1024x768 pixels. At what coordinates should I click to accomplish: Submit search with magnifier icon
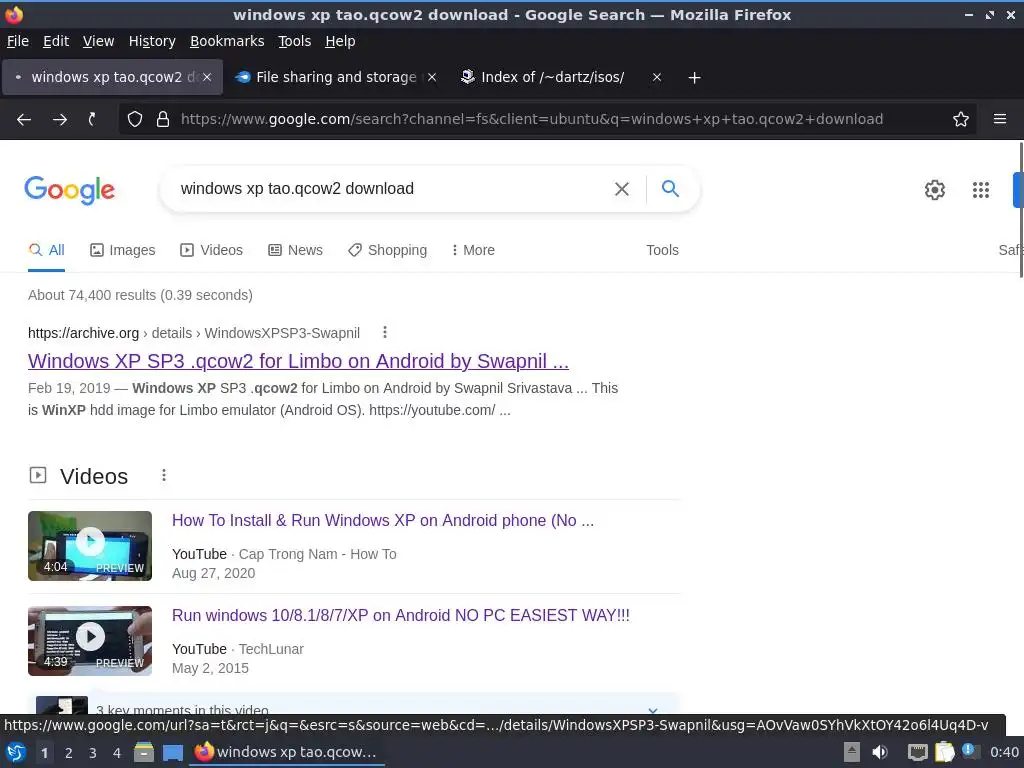point(670,188)
